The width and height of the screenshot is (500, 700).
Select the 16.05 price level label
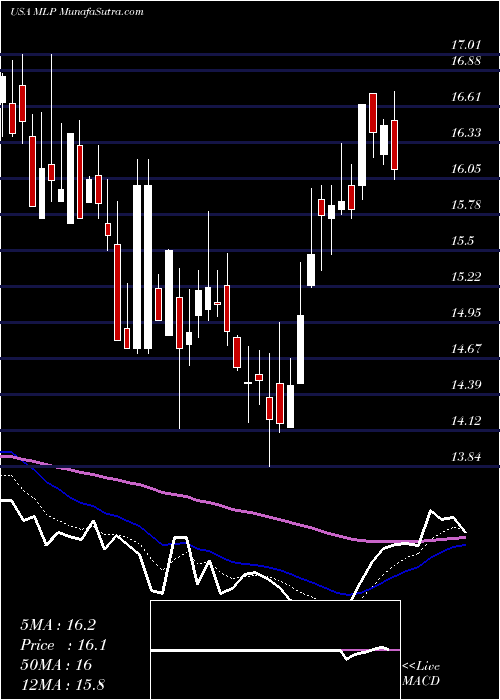pyautogui.click(x=466, y=169)
